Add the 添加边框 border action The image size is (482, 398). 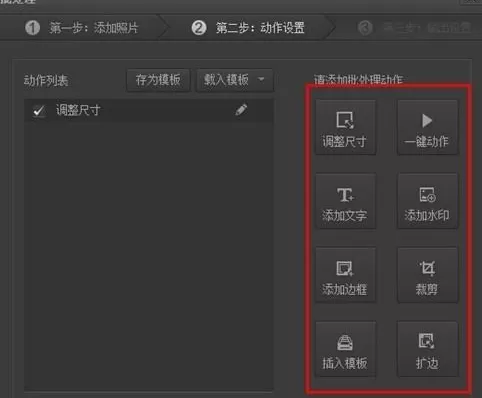click(x=345, y=275)
